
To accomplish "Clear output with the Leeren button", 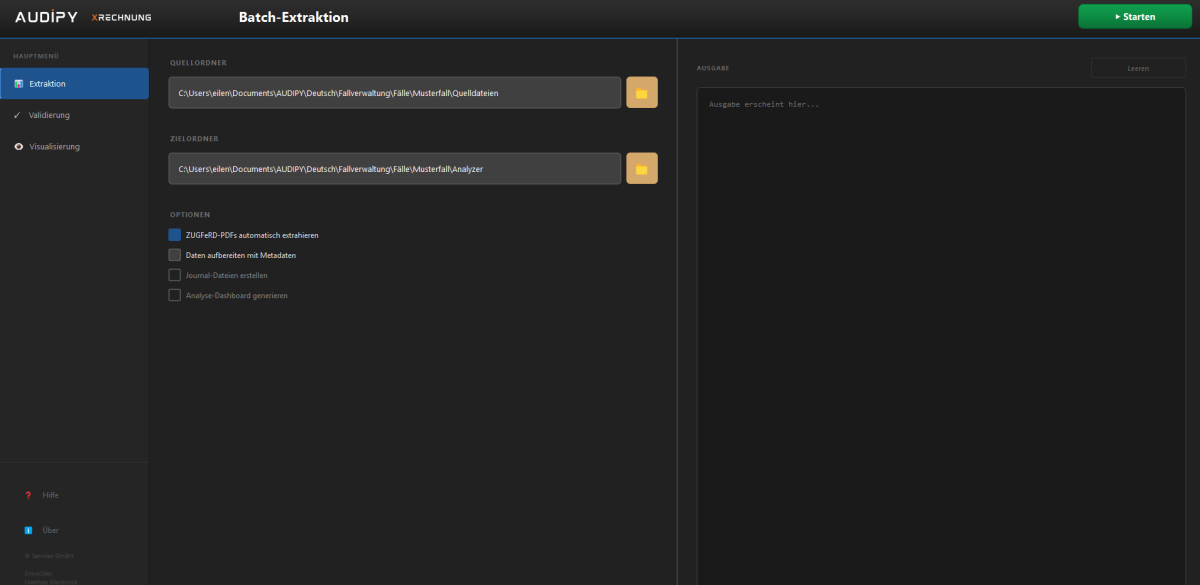I will tap(1138, 68).
